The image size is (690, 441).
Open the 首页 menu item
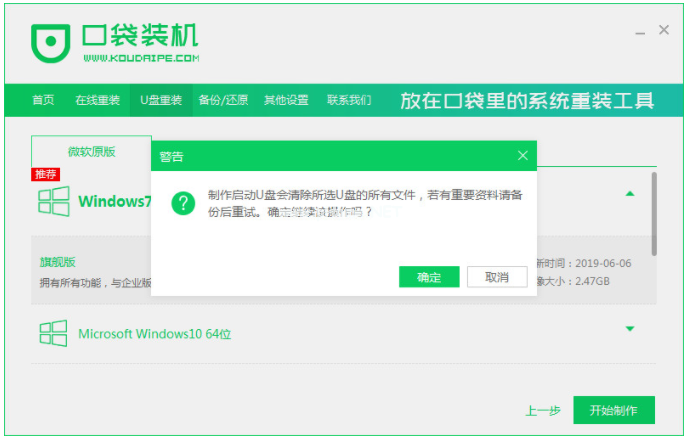pos(43,100)
